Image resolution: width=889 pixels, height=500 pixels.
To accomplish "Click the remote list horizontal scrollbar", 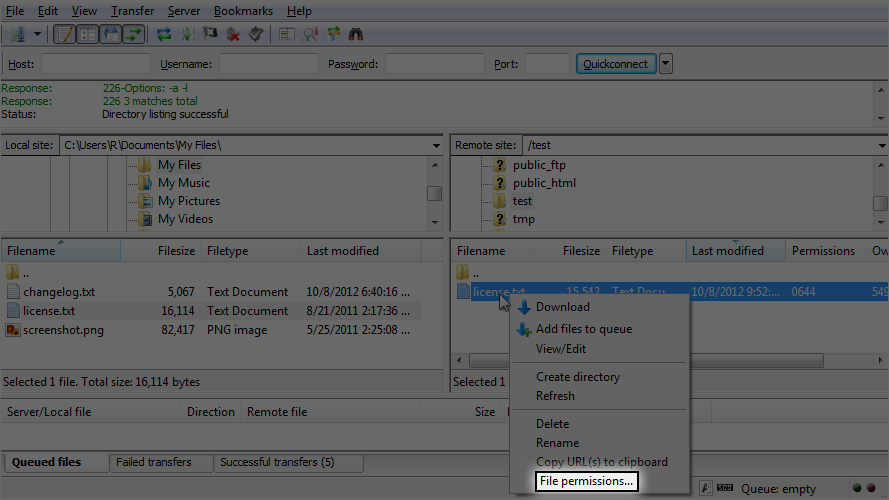I will click(670, 360).
